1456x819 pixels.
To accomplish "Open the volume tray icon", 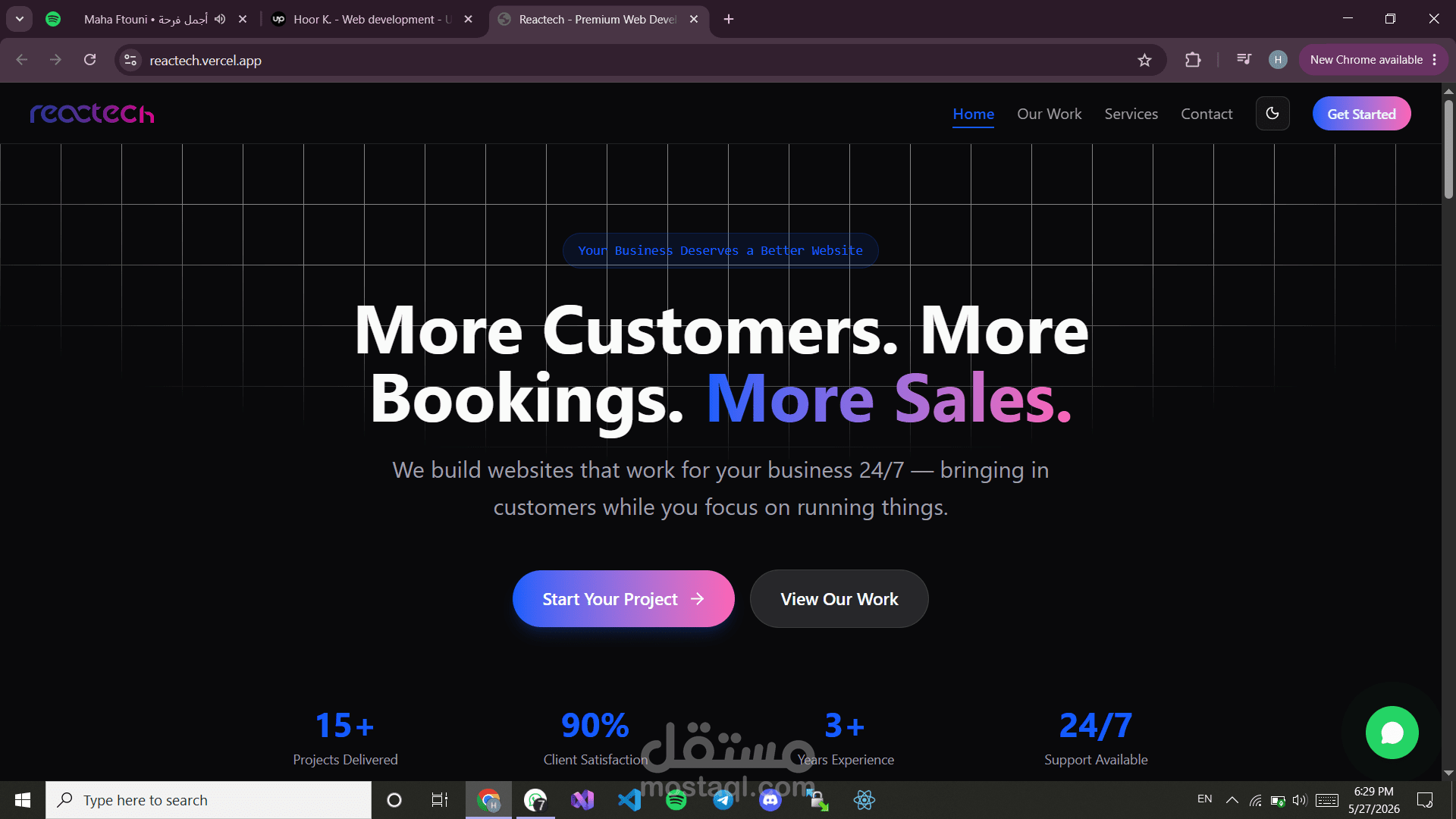I will (1300, 800).
